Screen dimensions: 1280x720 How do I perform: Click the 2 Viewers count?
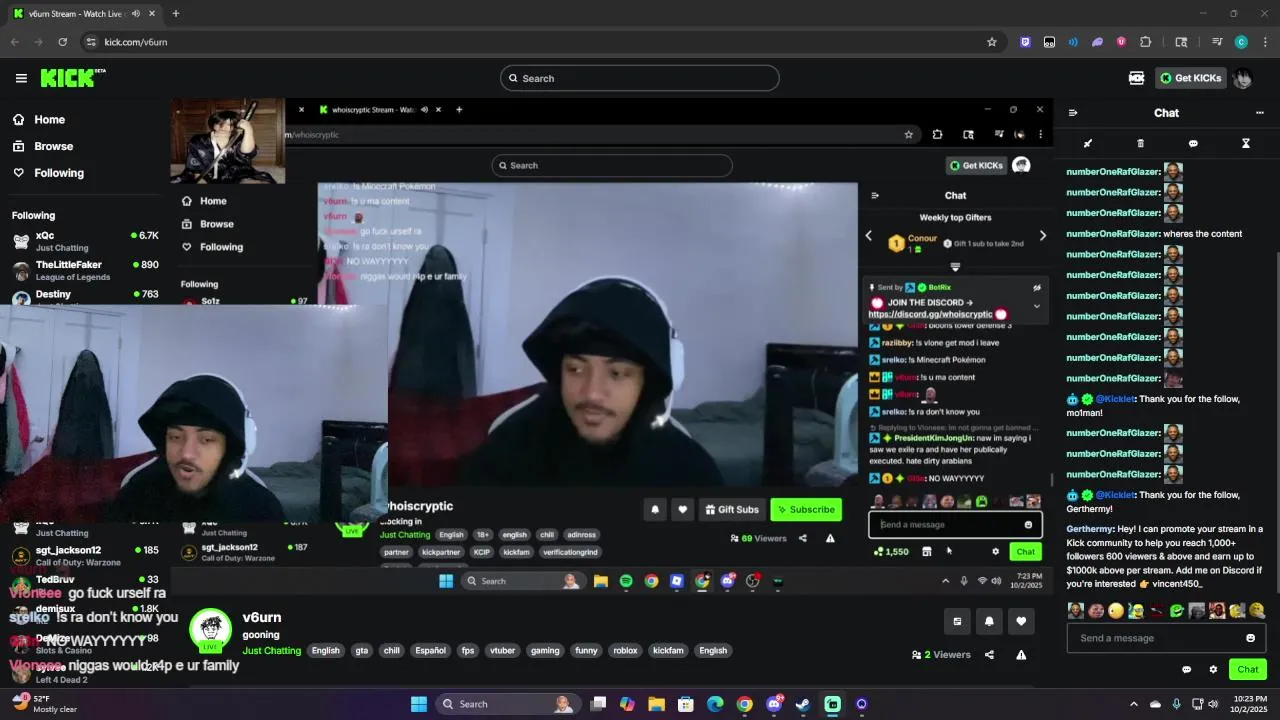[941, 655]
